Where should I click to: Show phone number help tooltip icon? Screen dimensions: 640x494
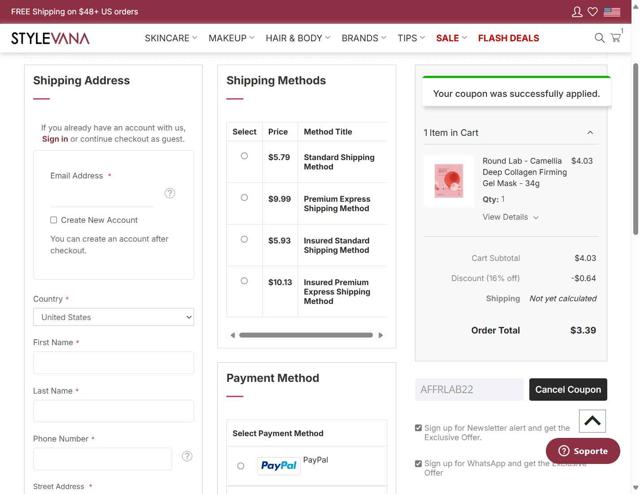click(x=187, y=456)
